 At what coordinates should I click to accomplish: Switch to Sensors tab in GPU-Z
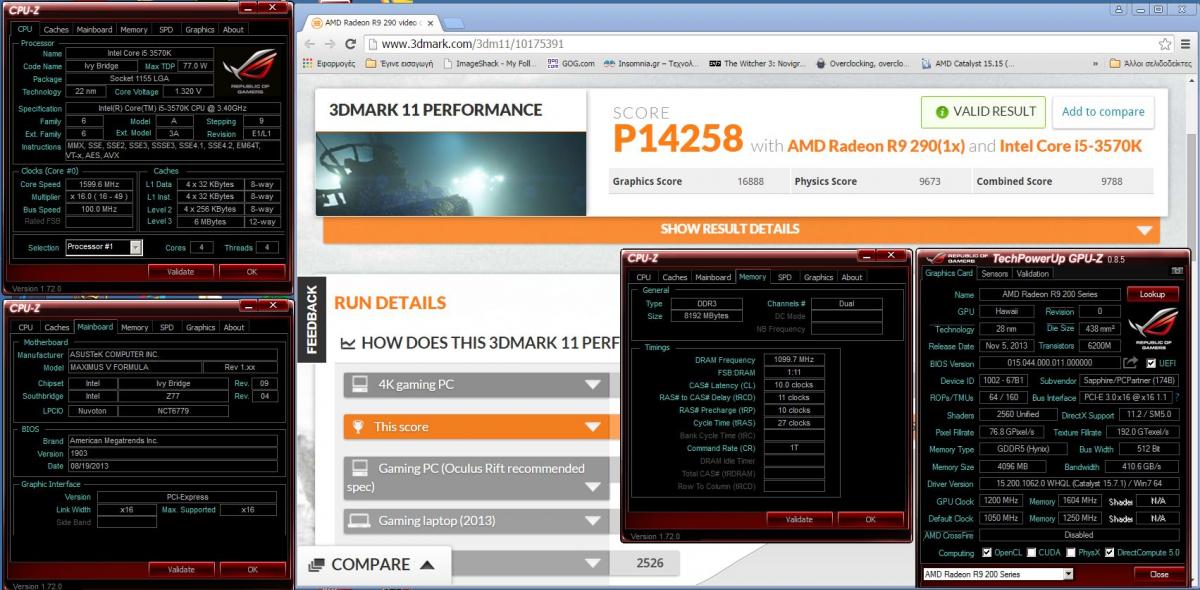tap(994, 273)
